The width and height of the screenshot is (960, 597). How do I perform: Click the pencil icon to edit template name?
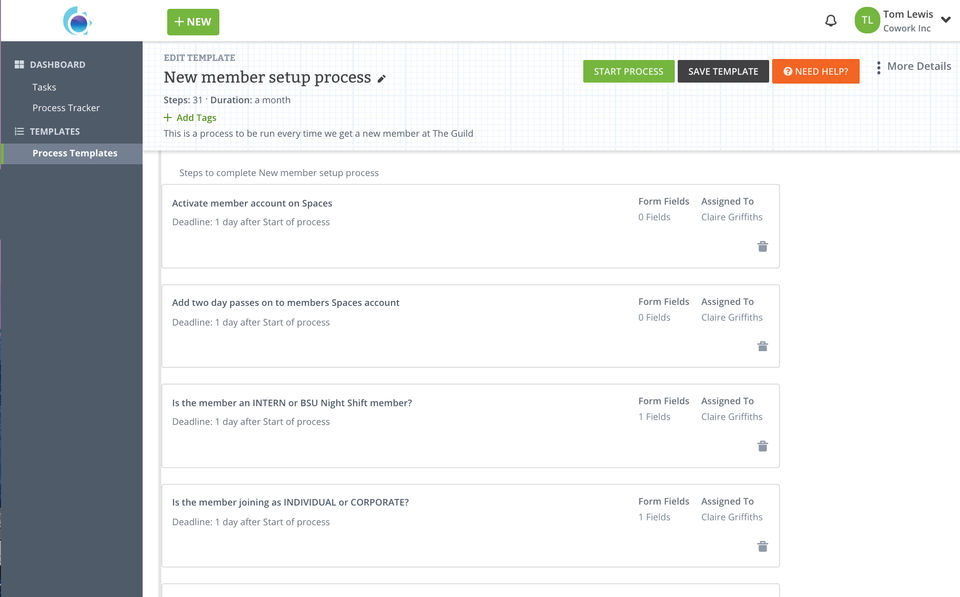click(x=381, y=79)
